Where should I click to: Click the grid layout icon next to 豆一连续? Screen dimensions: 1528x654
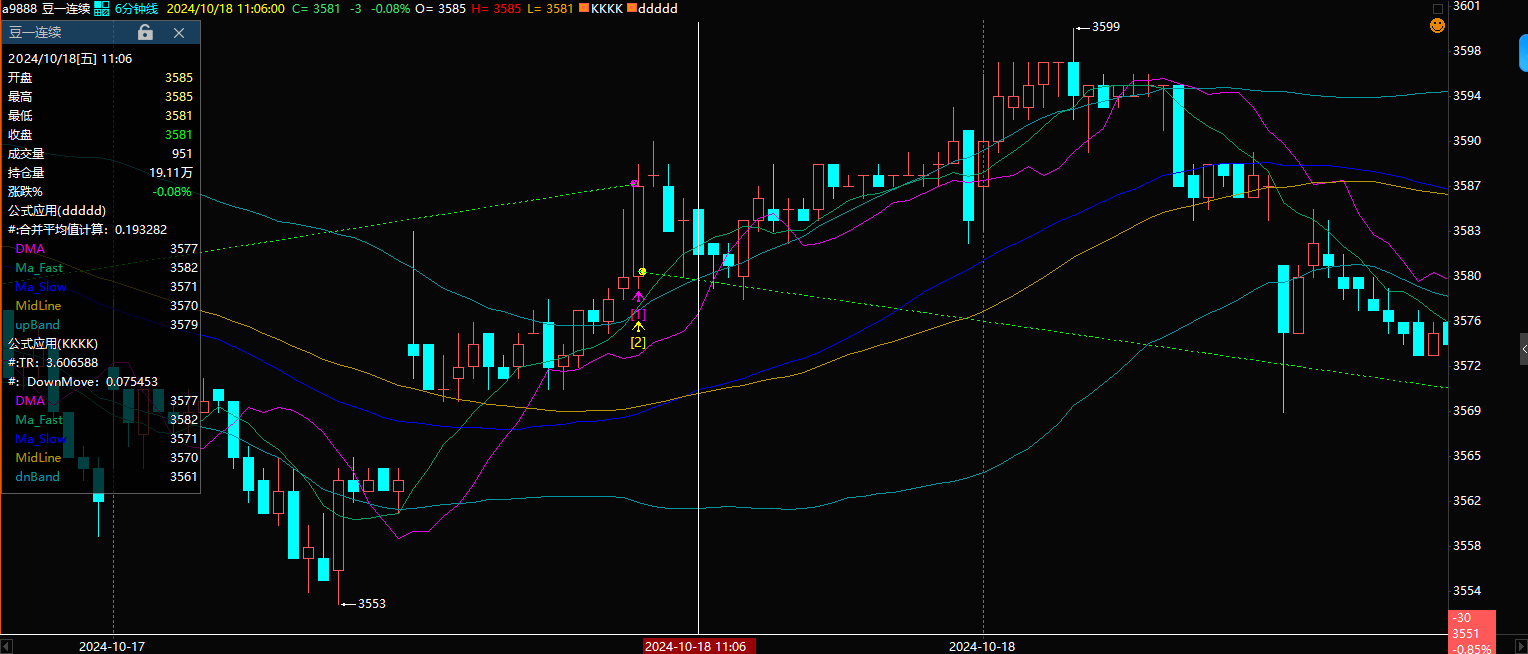pyautogui.click(x=102, y=8)
